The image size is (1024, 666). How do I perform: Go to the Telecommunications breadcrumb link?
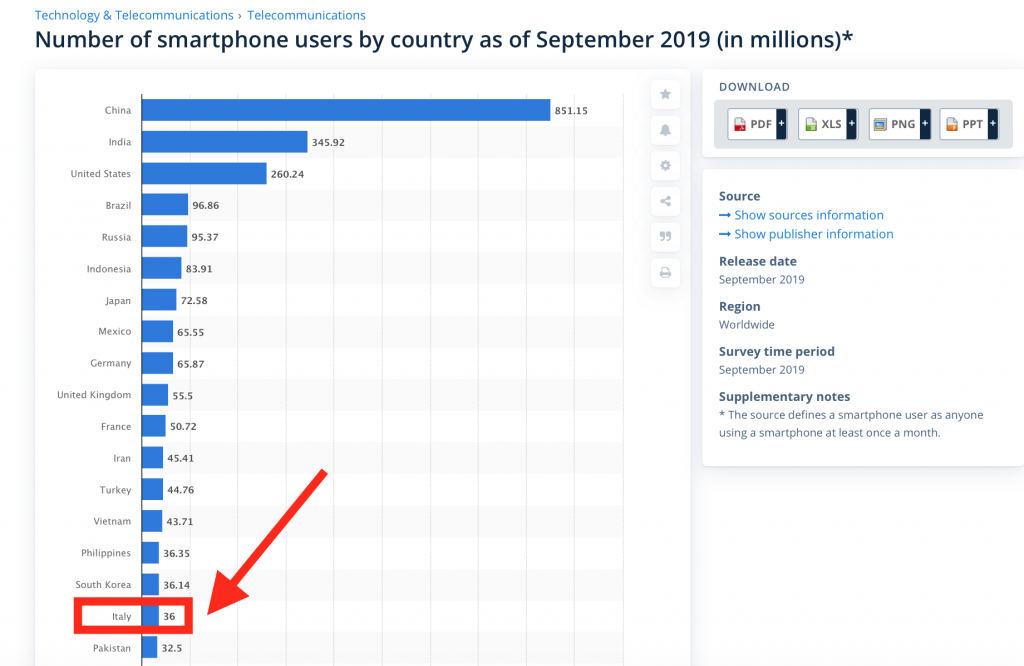[x=306, y=15]
